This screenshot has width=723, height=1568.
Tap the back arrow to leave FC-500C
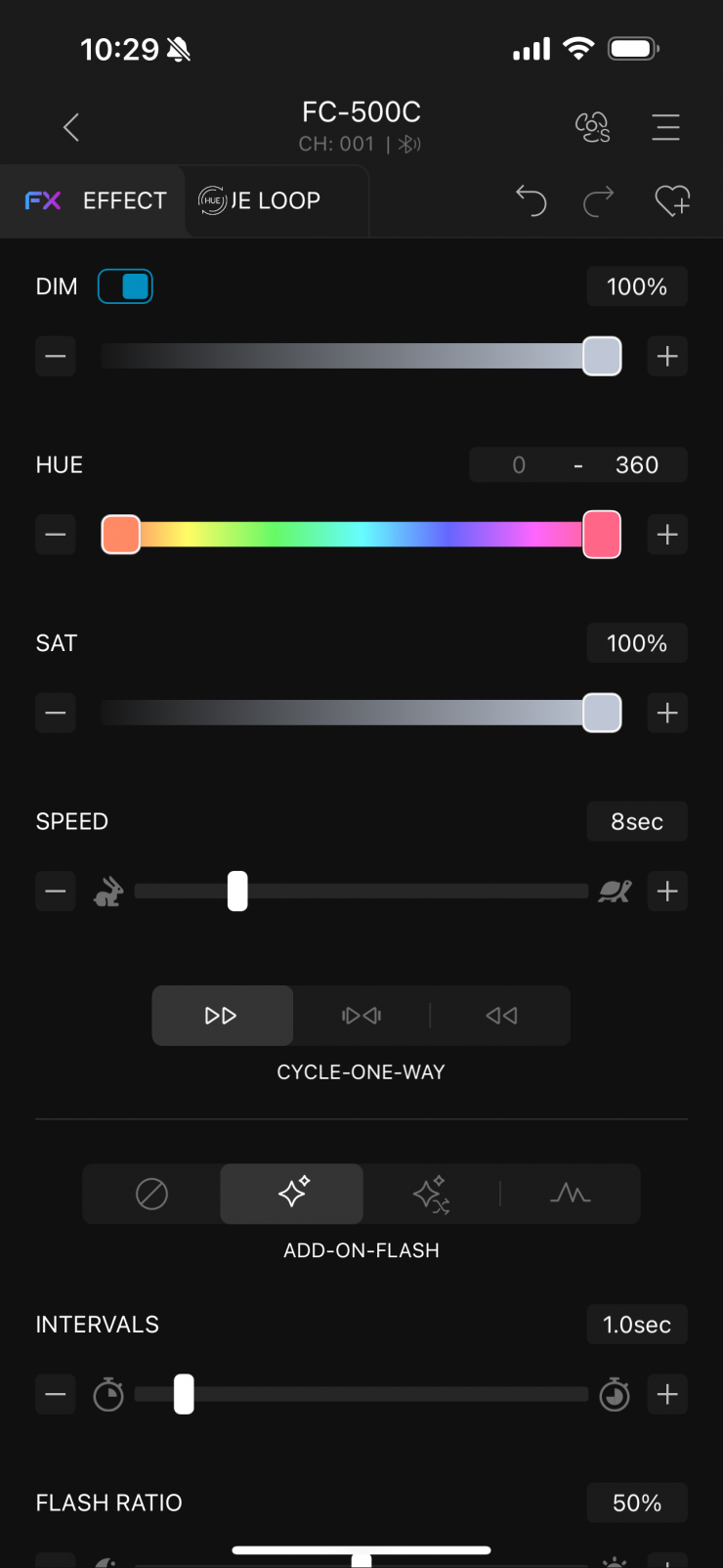[x=71, y=127]
